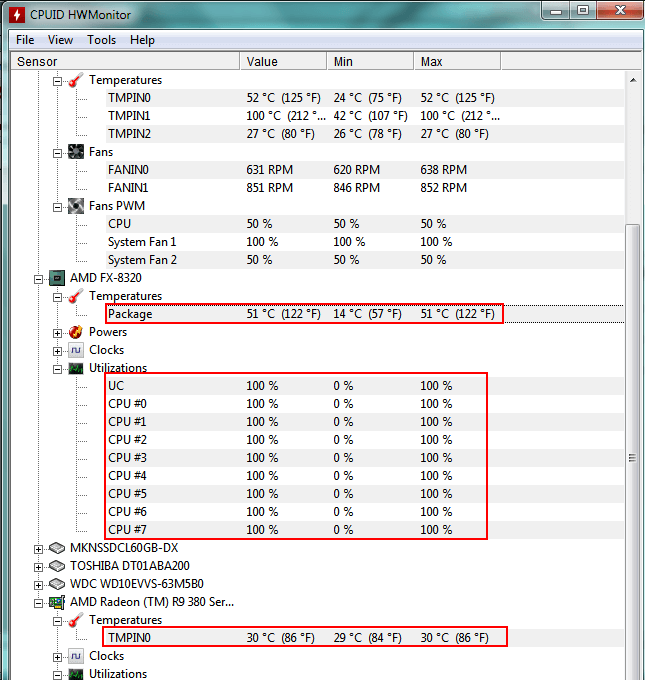Image resolution: width=645 pixels, height=680 pixels.
Task: Click the AMD Radeon R9 380 graphics card icon
Action: [57, 602]
